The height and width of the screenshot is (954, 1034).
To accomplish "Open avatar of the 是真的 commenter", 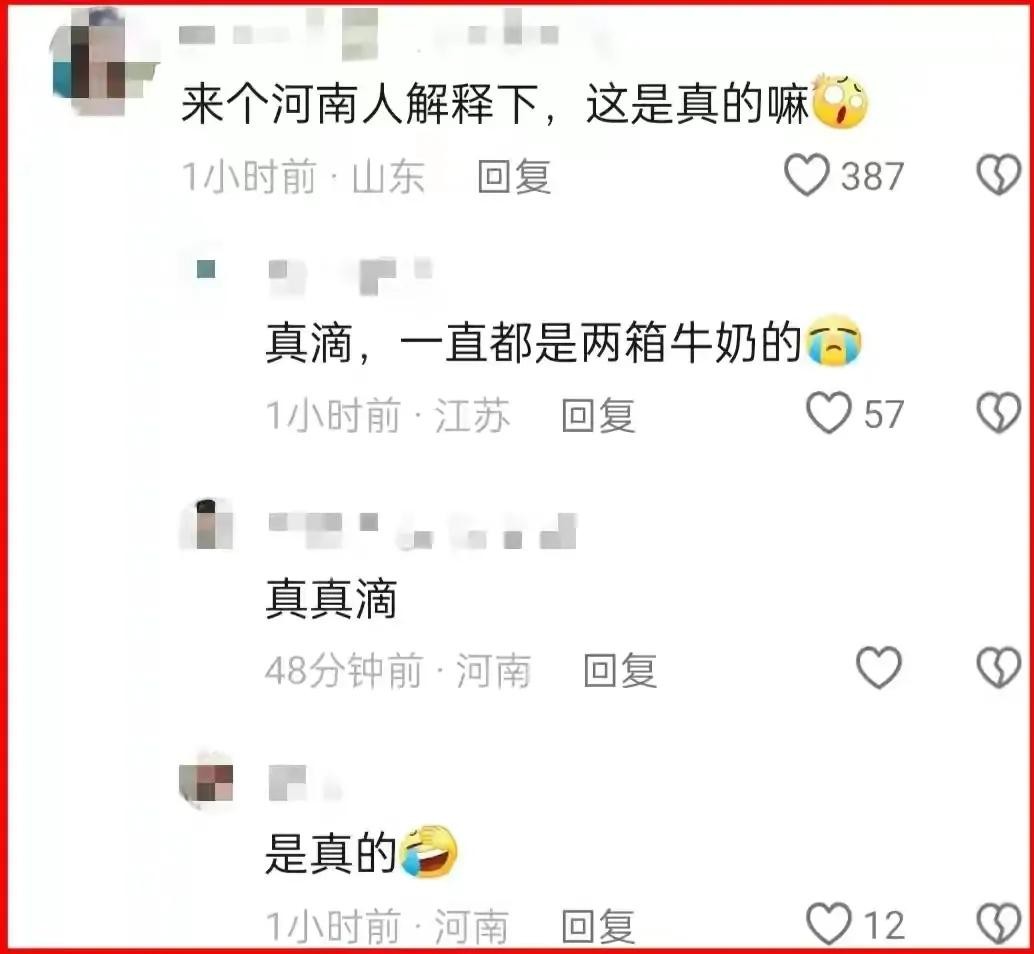I will (206, 779).
